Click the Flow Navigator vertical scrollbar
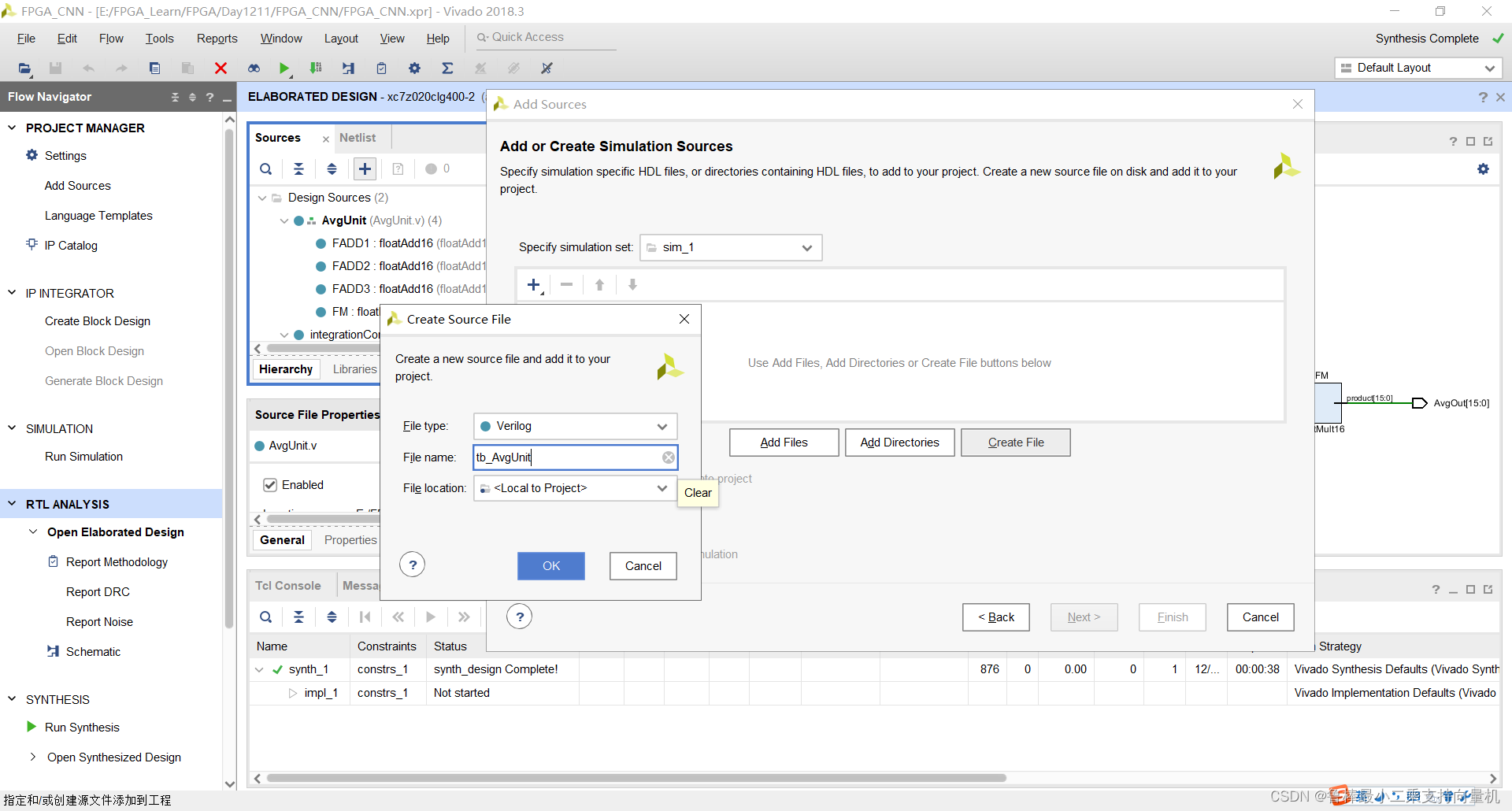1512x811 pixels. click(x=230, y=378)
